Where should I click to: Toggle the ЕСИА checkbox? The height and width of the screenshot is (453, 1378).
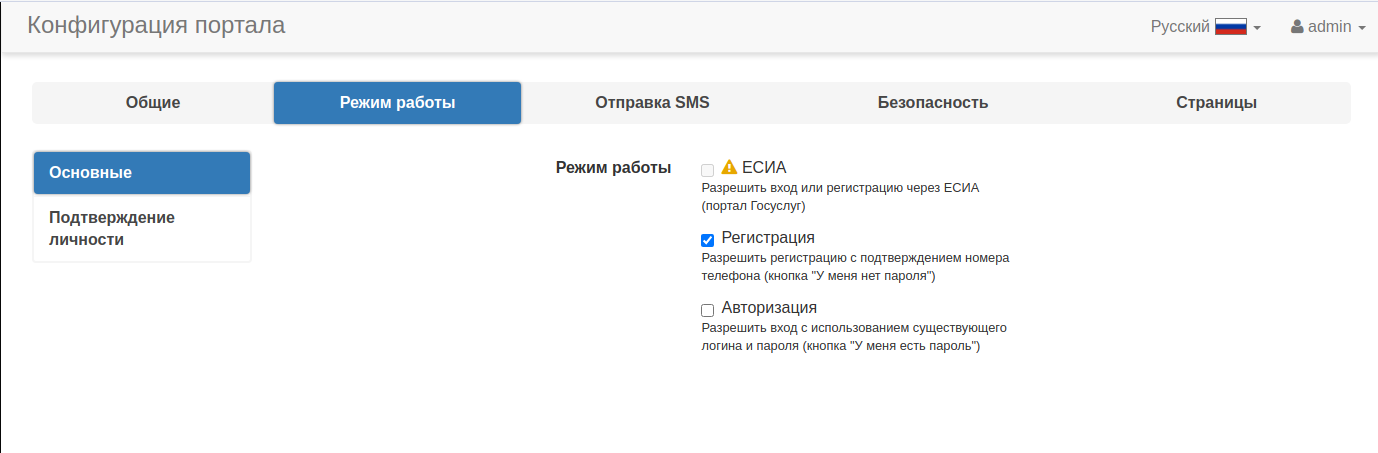click(708, 170)
